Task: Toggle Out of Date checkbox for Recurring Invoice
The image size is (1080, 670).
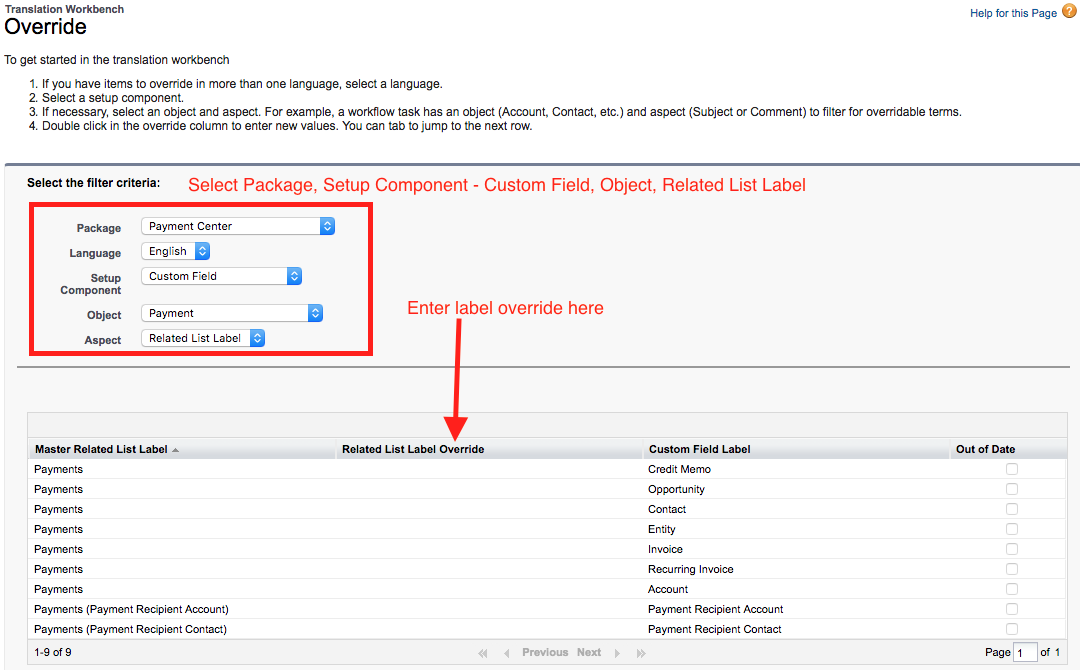Action: click(1011, 569)
